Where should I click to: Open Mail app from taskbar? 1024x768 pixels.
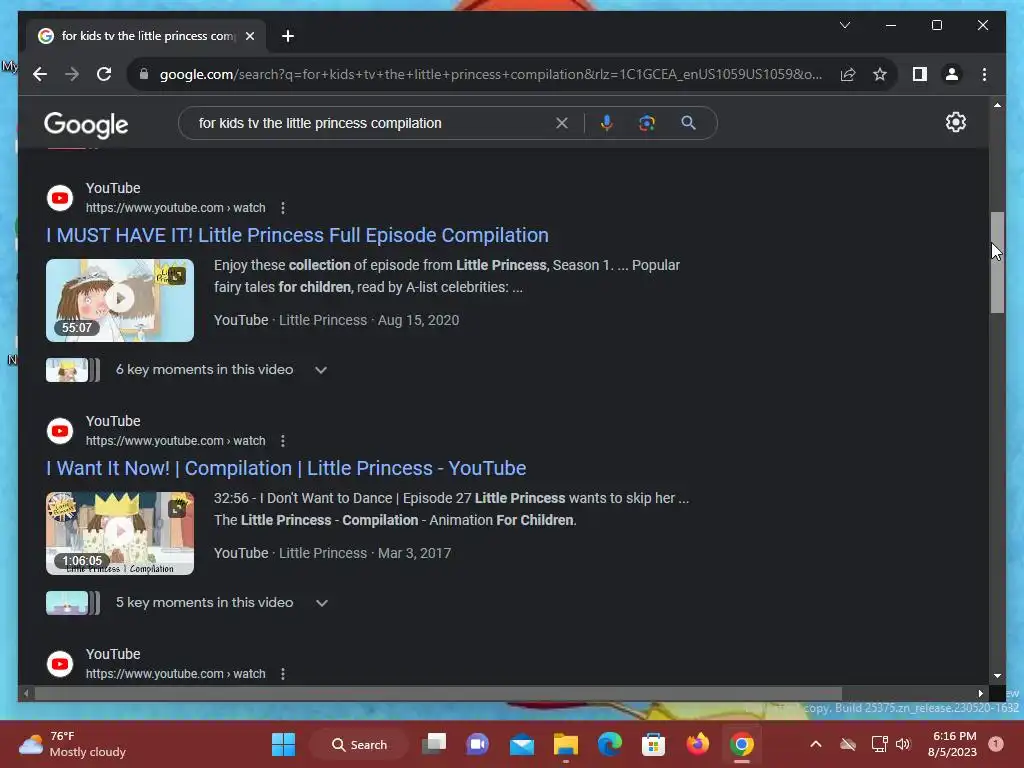[522, 744]
